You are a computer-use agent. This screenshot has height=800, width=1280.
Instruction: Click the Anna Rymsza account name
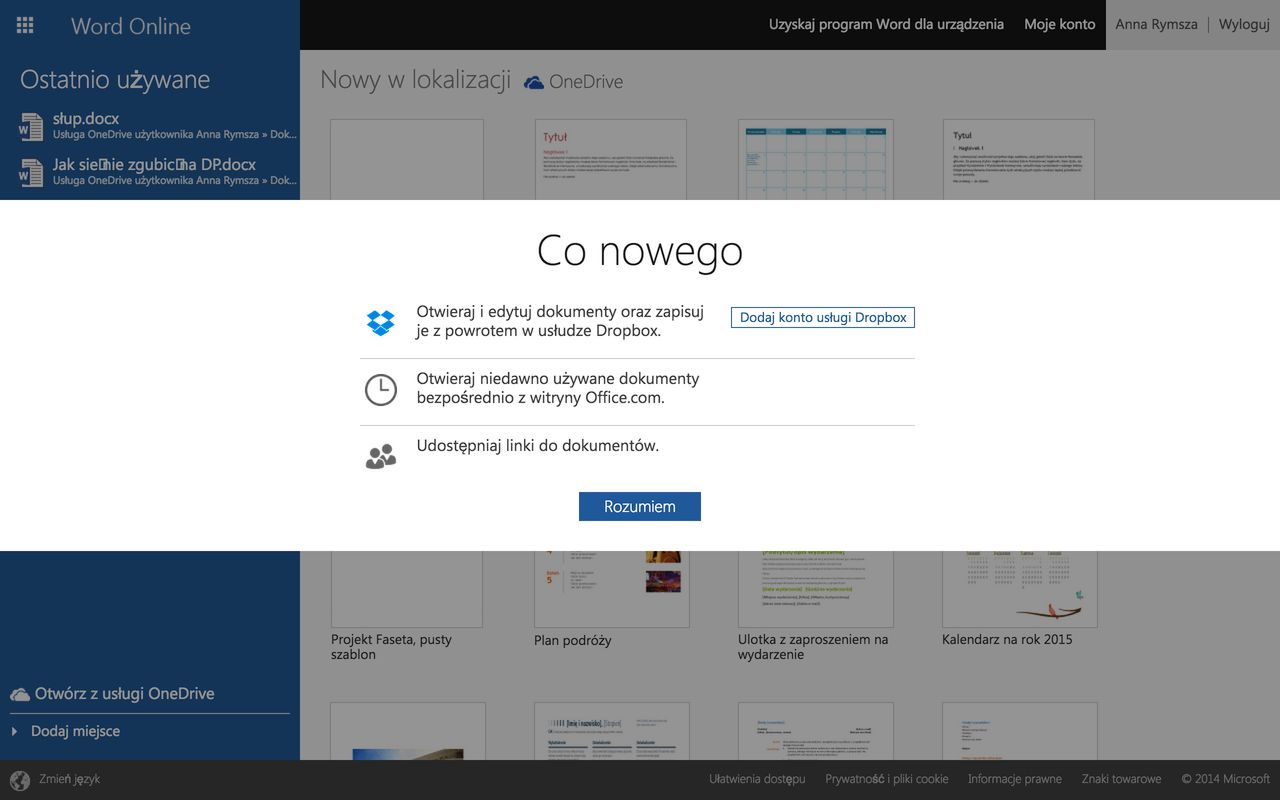tap(1156, 24)
